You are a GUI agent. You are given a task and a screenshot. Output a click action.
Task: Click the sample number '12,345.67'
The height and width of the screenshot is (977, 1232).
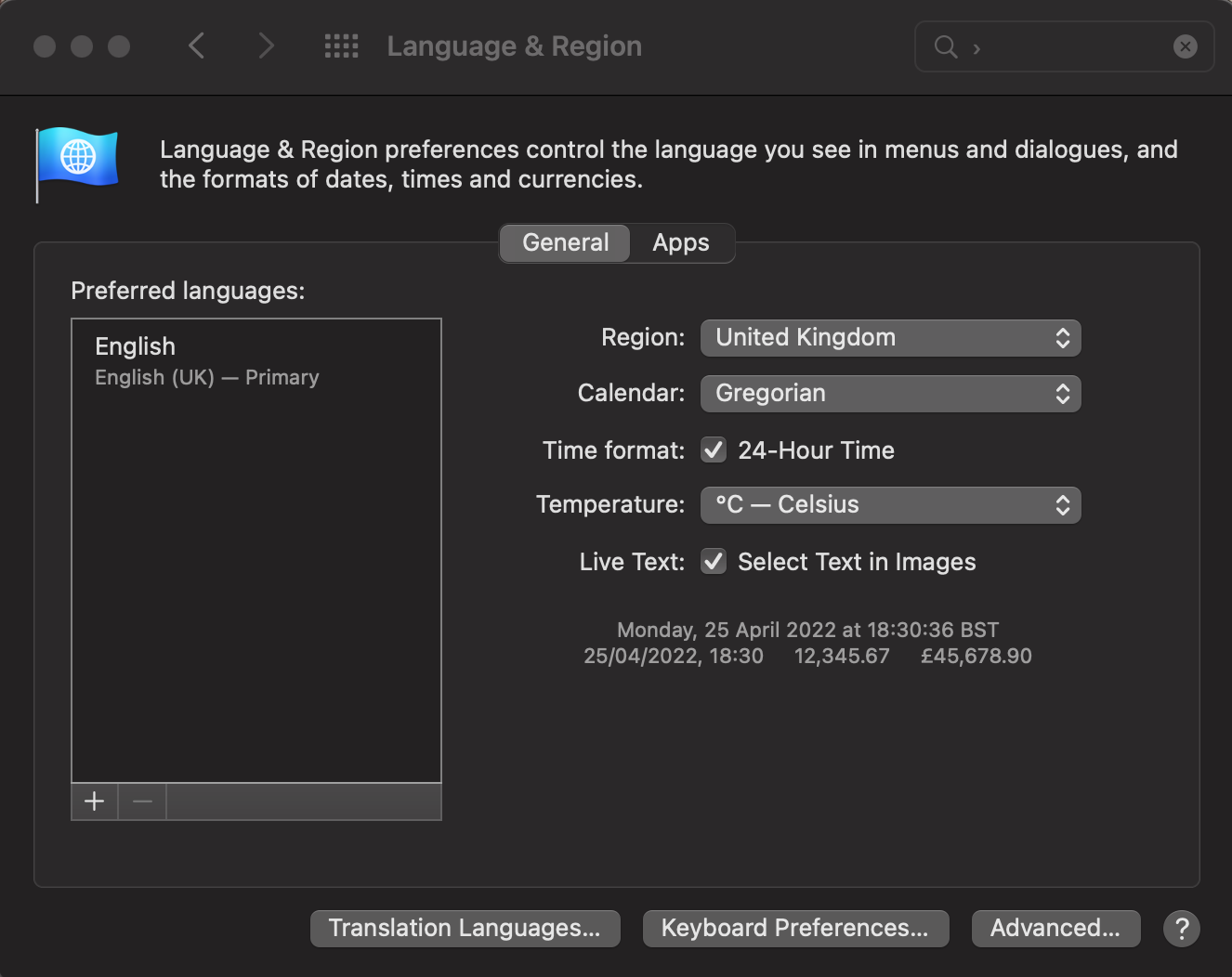pos(842,657)
